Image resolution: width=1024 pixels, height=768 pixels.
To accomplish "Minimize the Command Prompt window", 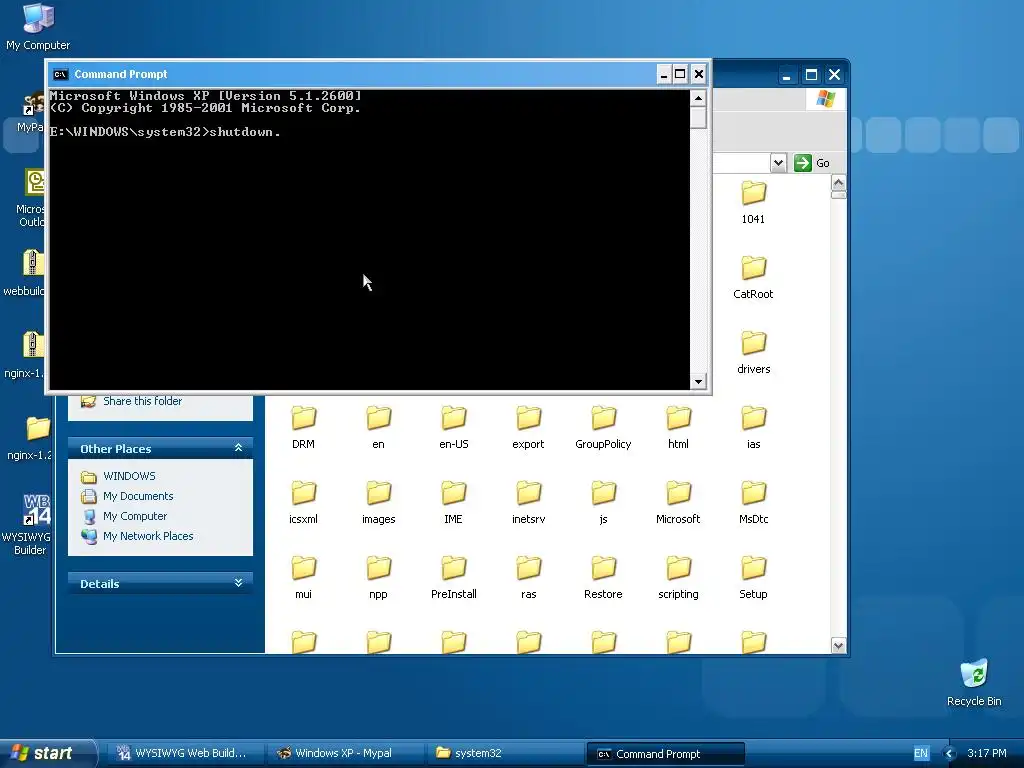I will [664, 74].
